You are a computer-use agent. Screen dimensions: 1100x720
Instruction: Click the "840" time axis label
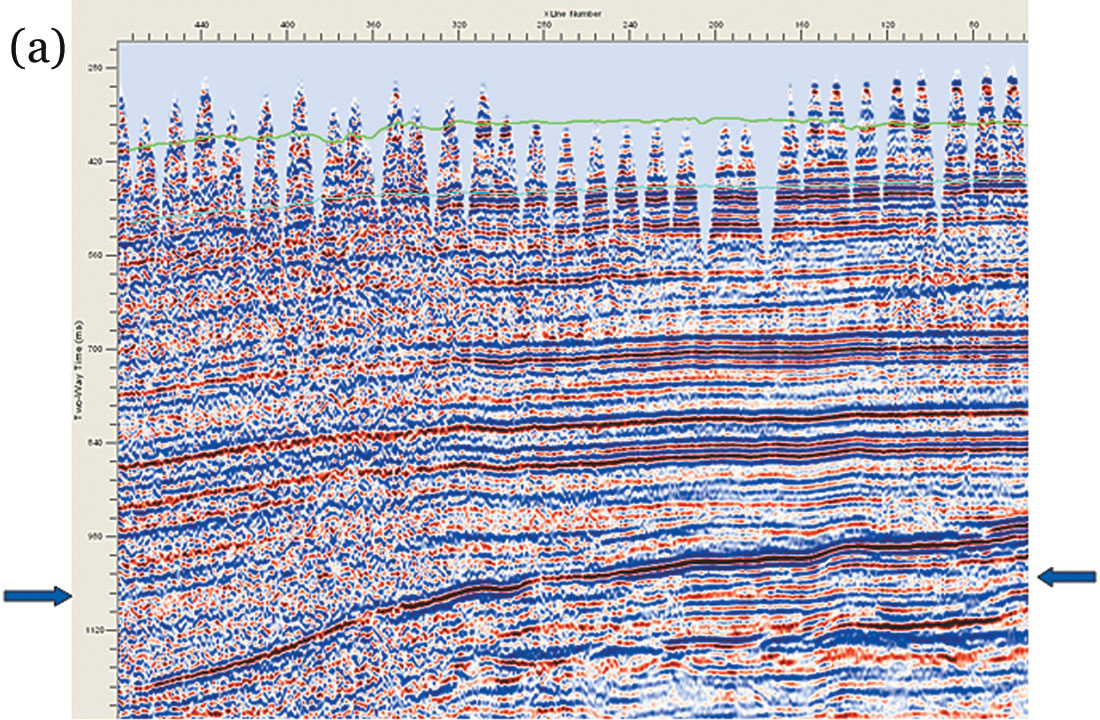click(94, 443)
